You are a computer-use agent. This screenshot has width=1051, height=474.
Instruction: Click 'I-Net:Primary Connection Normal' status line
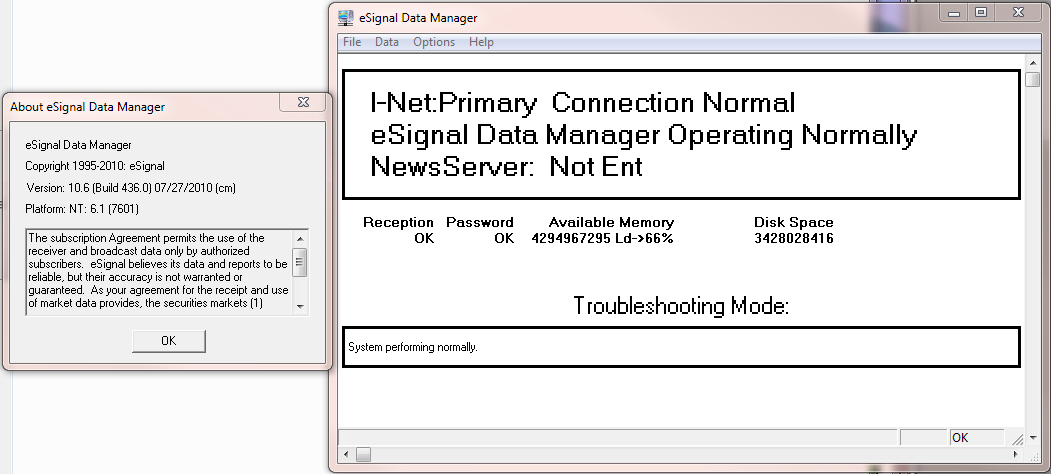click(x=582, y=103)
